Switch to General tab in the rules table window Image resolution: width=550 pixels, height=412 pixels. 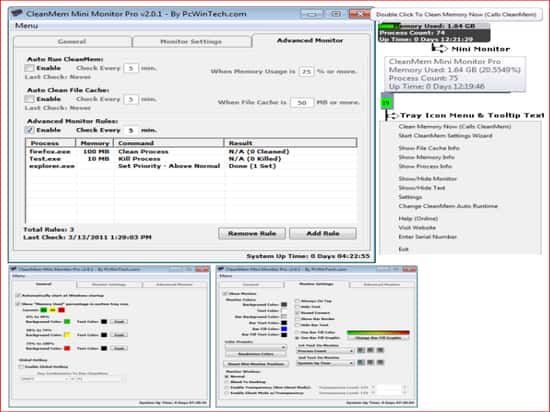click(72, 41)
